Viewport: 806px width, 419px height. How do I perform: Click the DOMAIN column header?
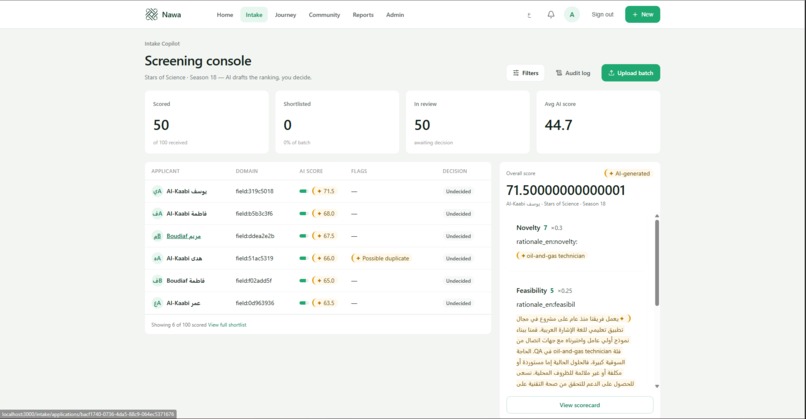point(247,171)
